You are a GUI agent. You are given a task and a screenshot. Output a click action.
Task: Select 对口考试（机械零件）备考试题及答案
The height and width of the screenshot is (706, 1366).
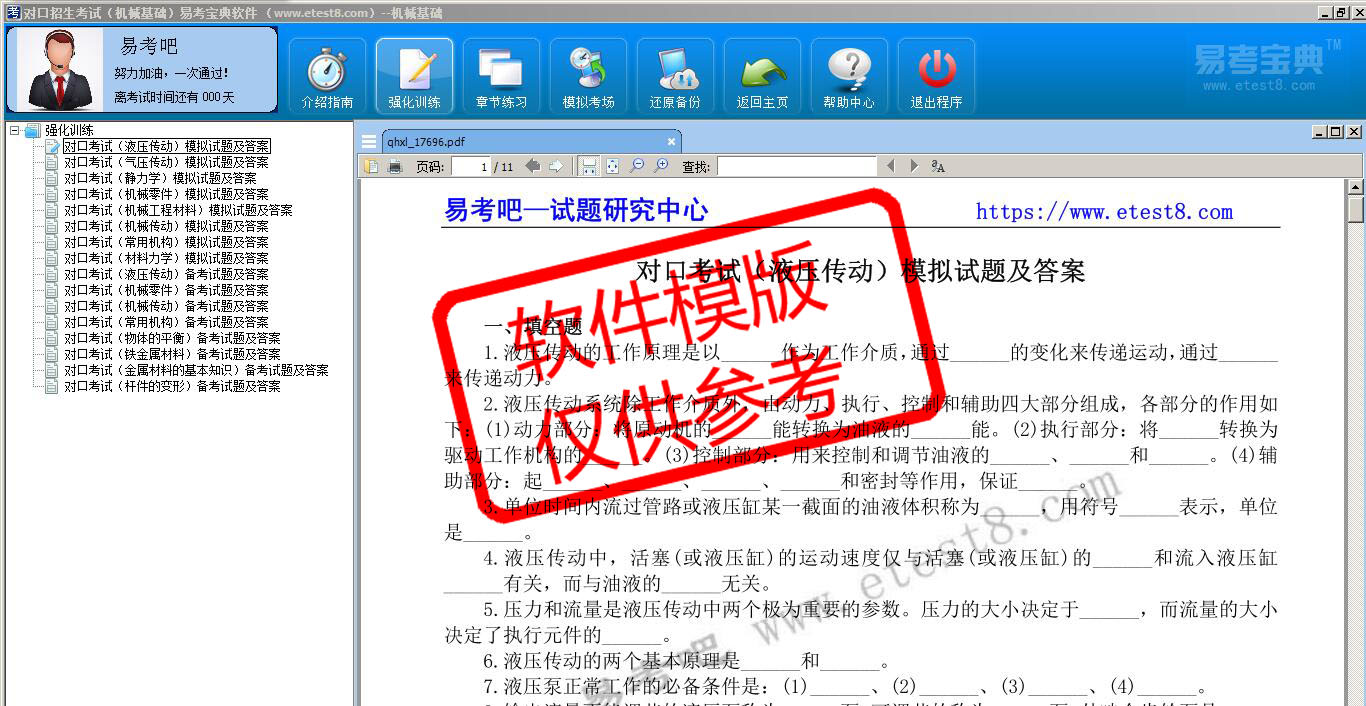(166, 290)
